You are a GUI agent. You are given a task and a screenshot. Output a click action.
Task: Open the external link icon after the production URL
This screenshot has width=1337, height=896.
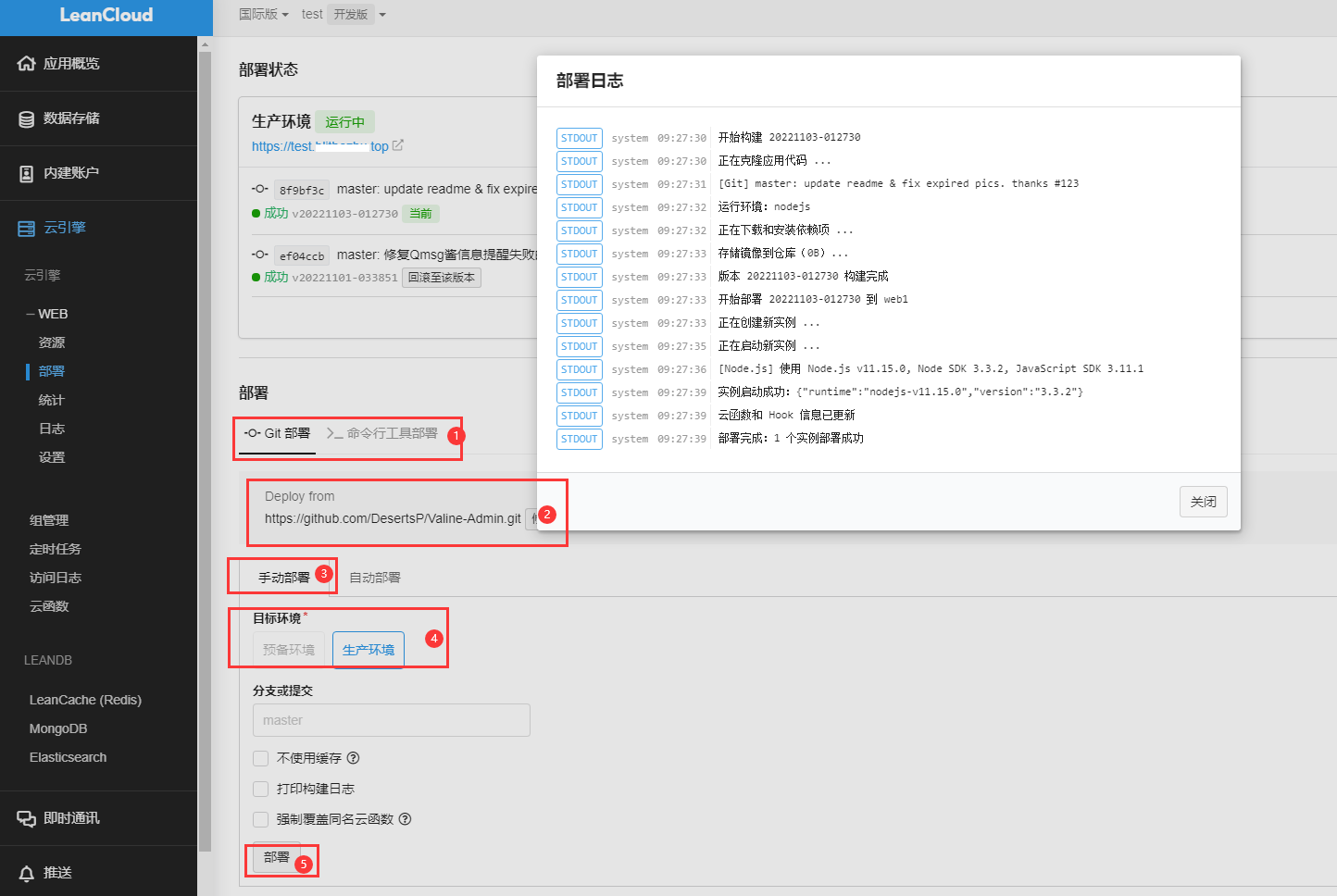(398, 145)
